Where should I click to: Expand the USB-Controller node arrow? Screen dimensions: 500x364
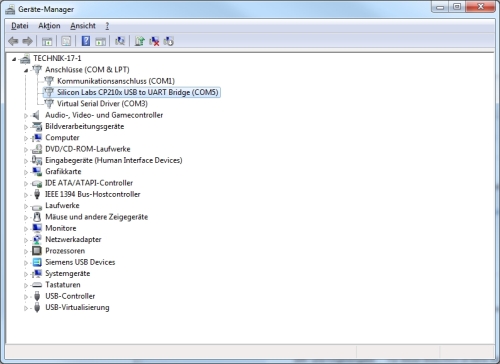coord(26,297)
